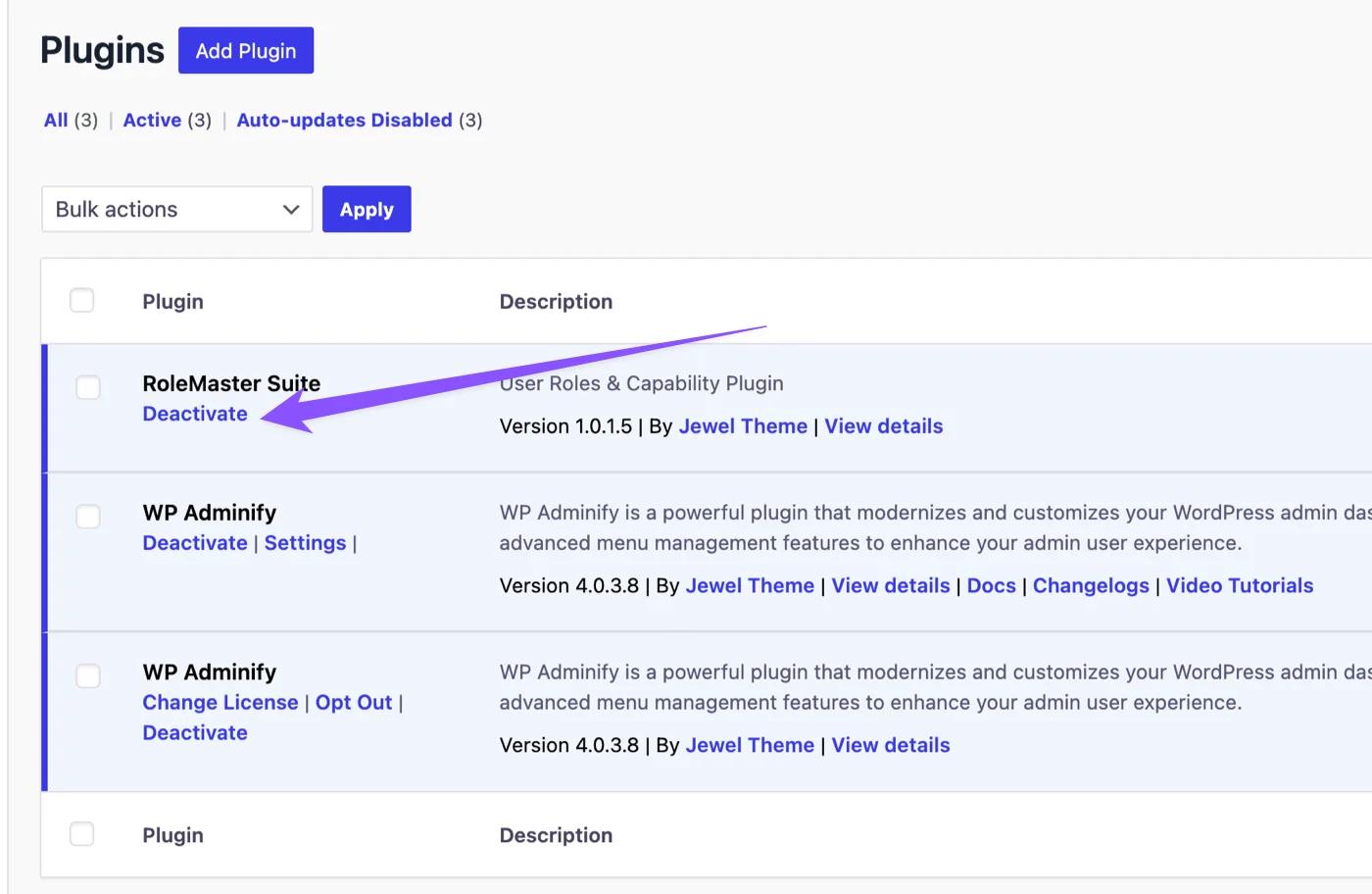Screen dimensions: 1372x894
Task: Check the WP Adminify checkbox with Opt Out link
Action: tap(88, 676)
